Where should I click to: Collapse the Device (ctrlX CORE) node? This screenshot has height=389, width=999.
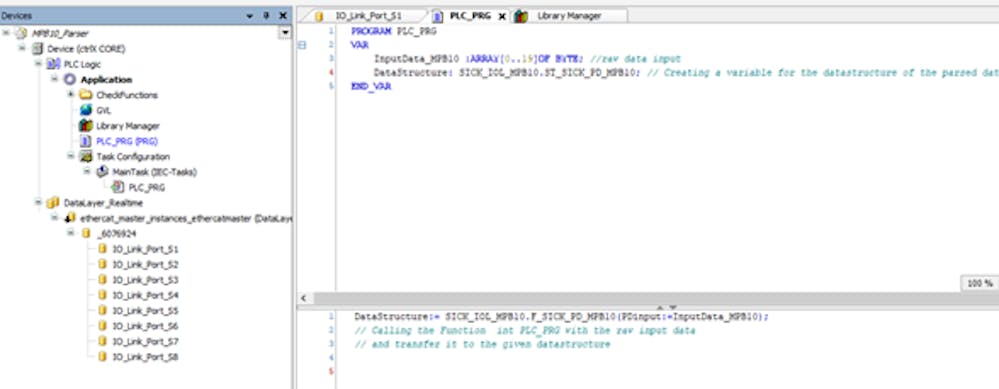(x=22, y=48)
